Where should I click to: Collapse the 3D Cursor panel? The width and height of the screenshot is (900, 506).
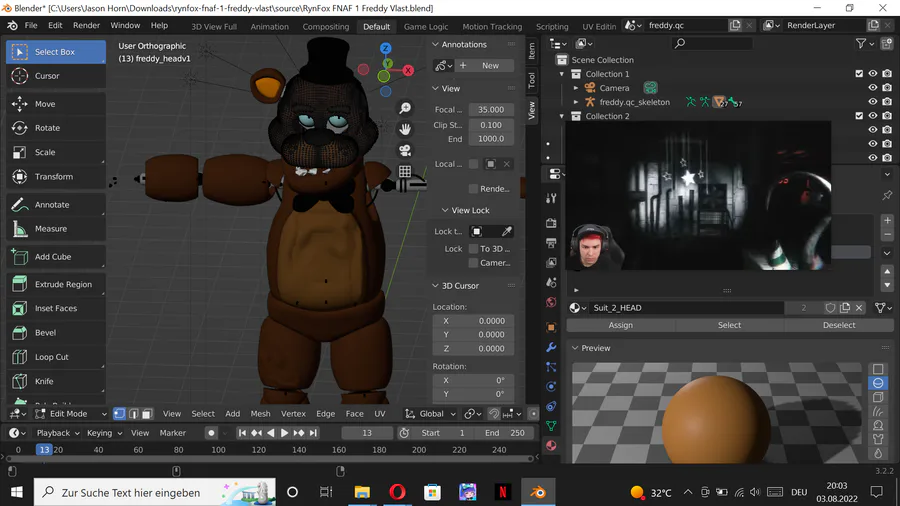[435, 285]
